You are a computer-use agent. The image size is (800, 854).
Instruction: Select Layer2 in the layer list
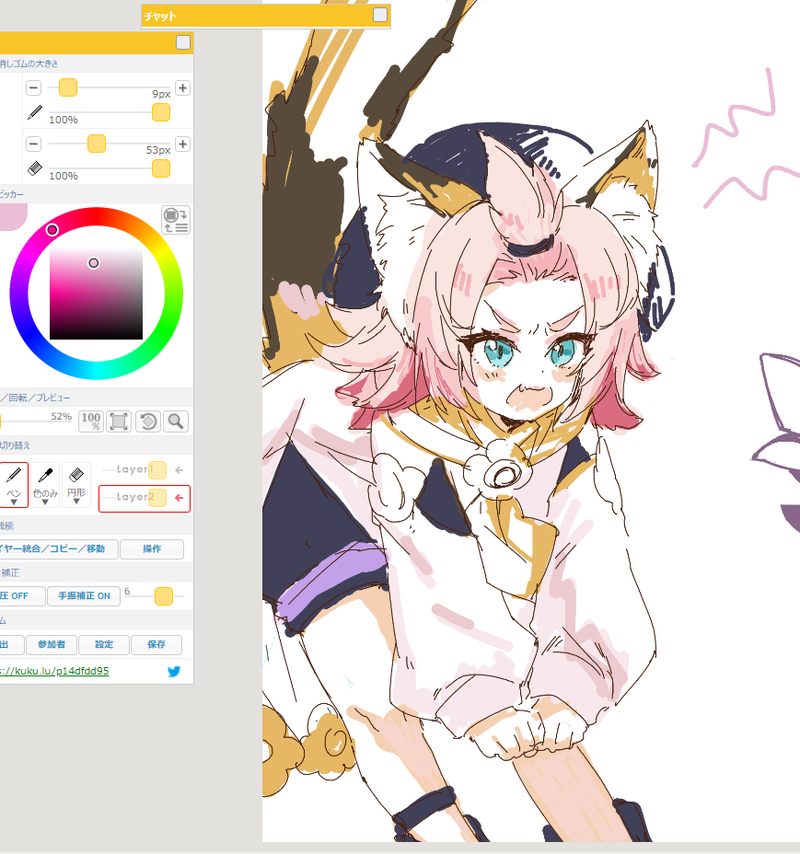click(x=144, y=498)
